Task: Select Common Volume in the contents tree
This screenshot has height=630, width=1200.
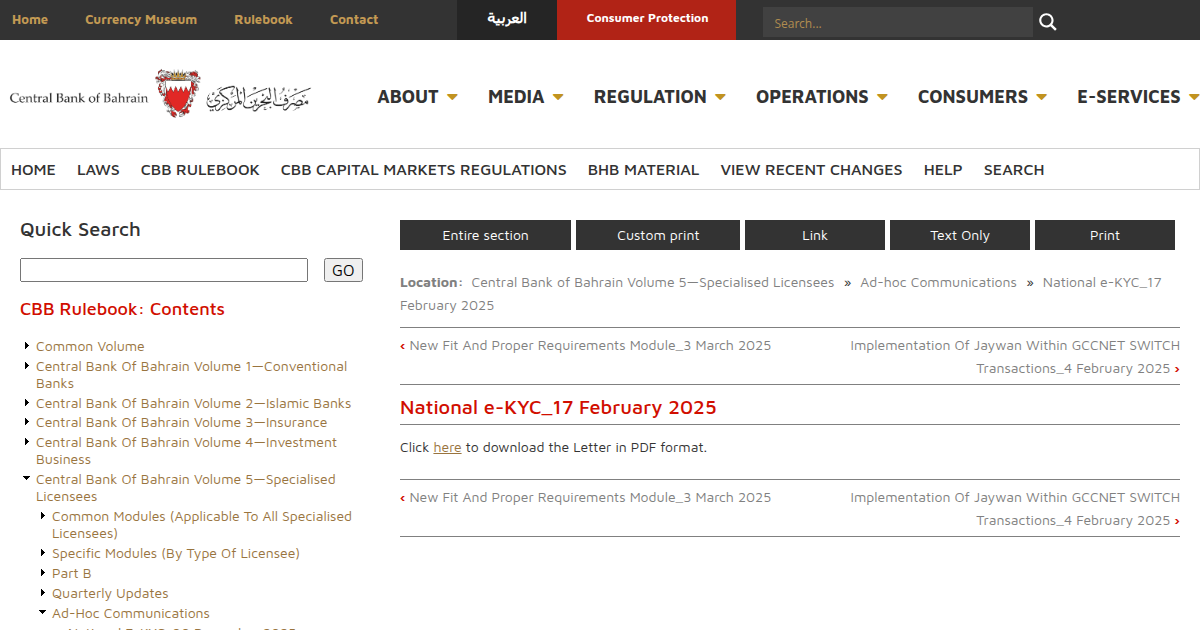Action: point(90,346)
